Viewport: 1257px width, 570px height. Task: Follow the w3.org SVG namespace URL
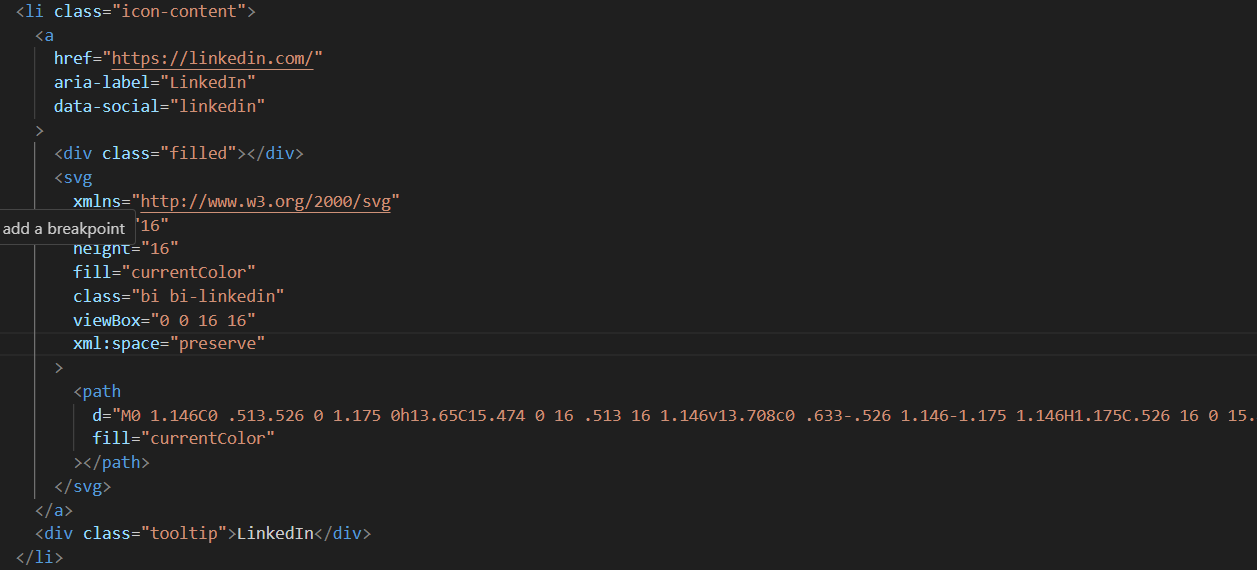(270, 201)
